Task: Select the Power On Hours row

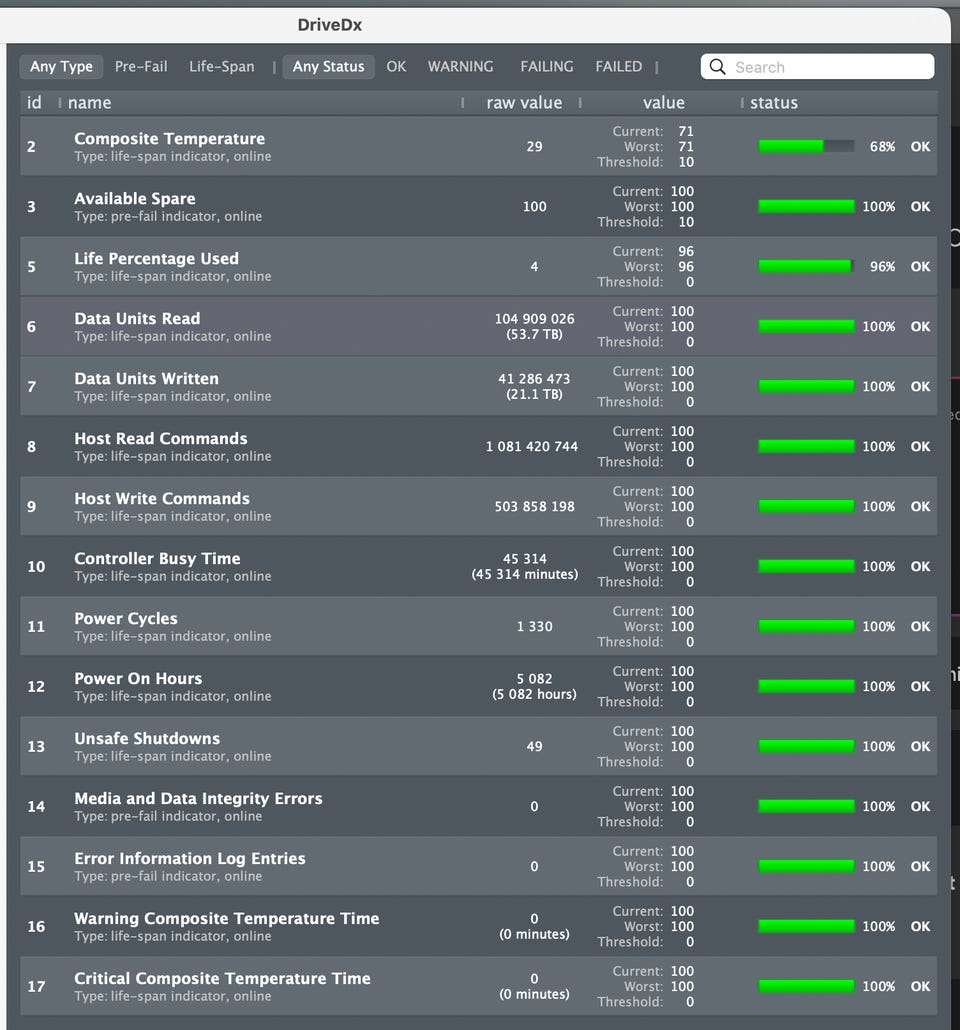Action: [478, 686]
